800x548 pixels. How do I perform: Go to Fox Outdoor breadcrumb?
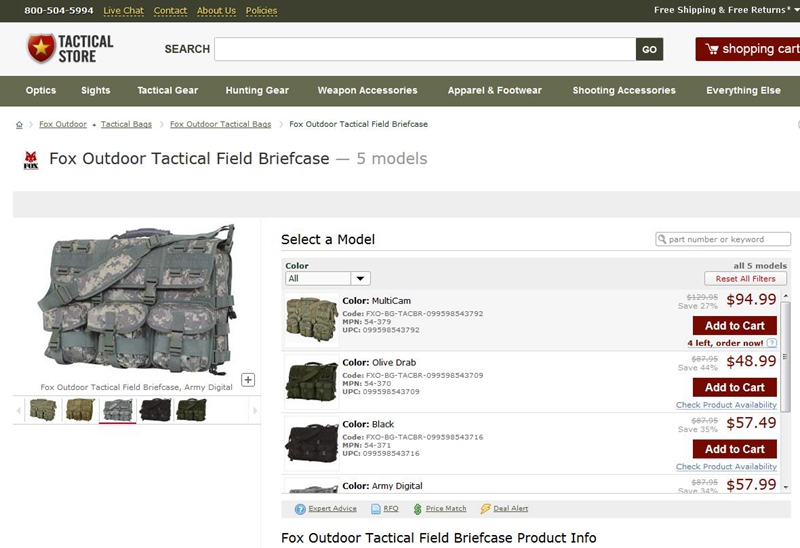point(63,124)
